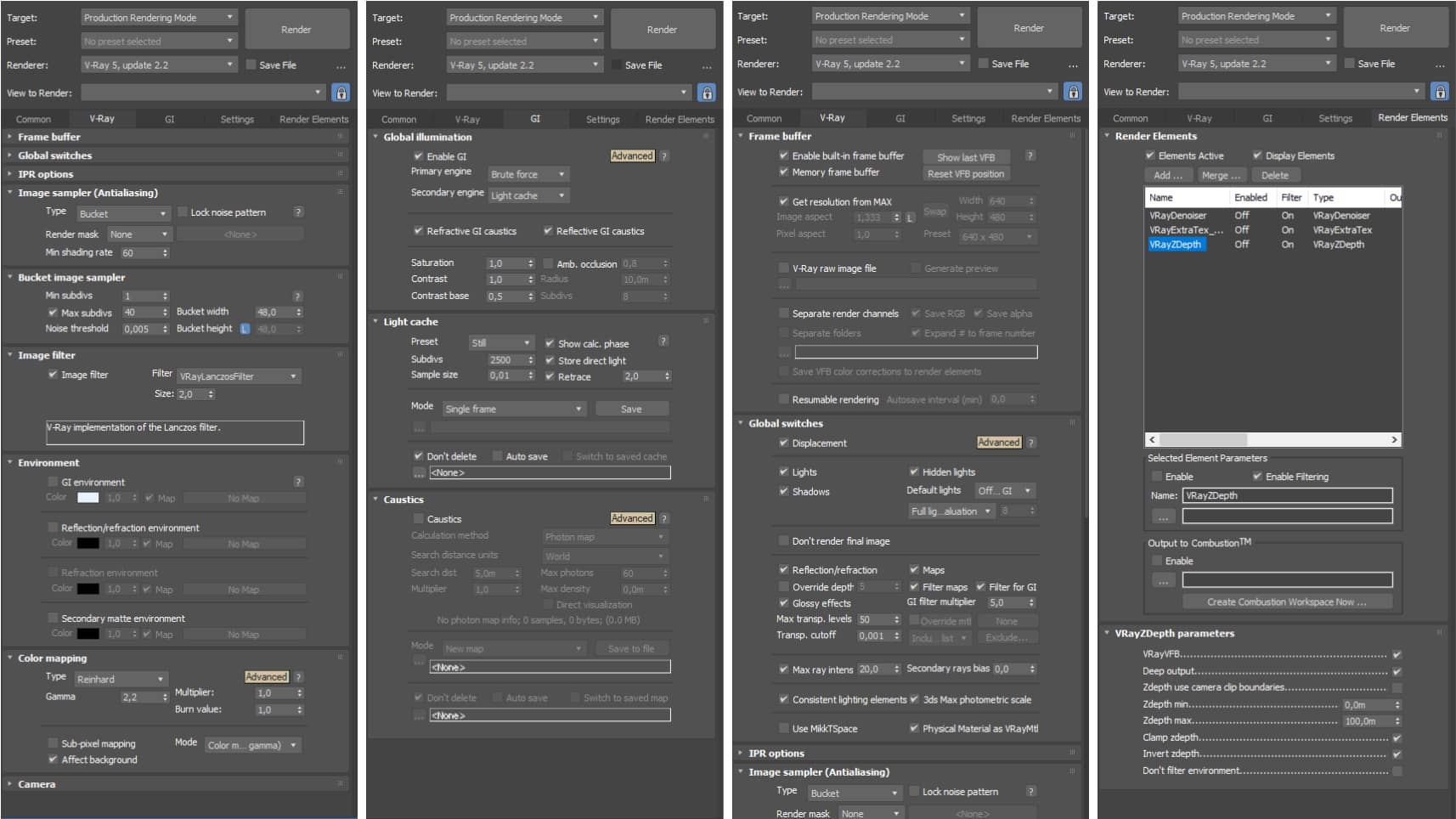Open help beside the Global switches Advanced button
1456x819 pixels.
pyautogui.click(x=1031, y=443)
